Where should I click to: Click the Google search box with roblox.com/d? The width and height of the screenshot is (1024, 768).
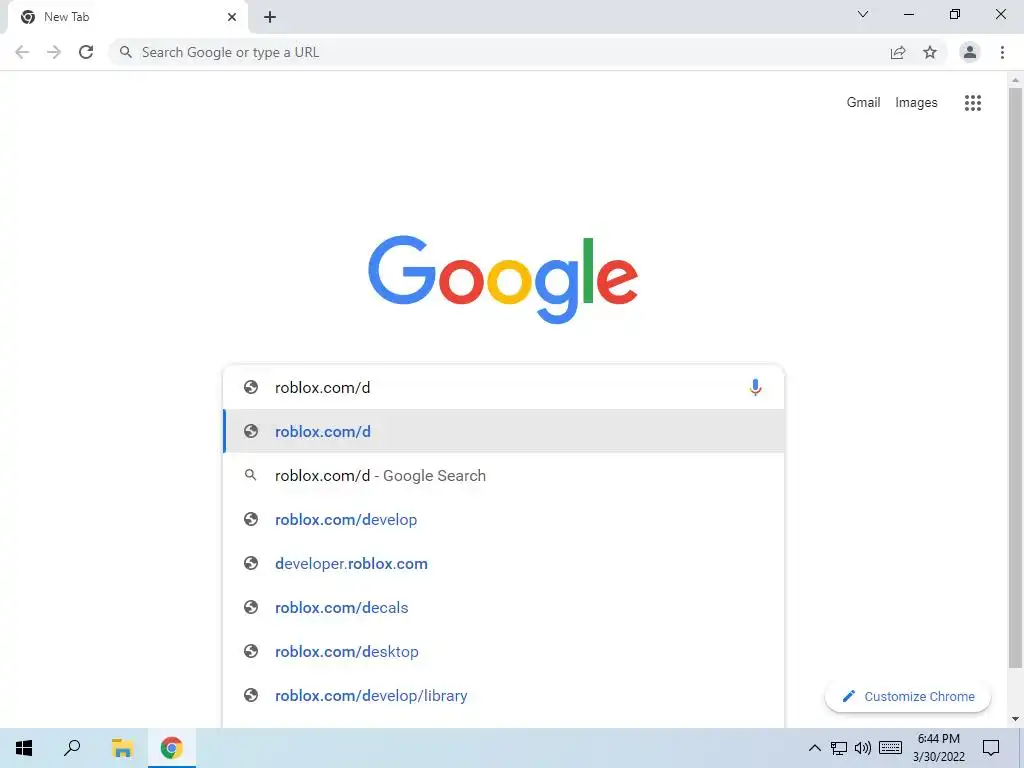pyautogui.click(x=503, y=387)
